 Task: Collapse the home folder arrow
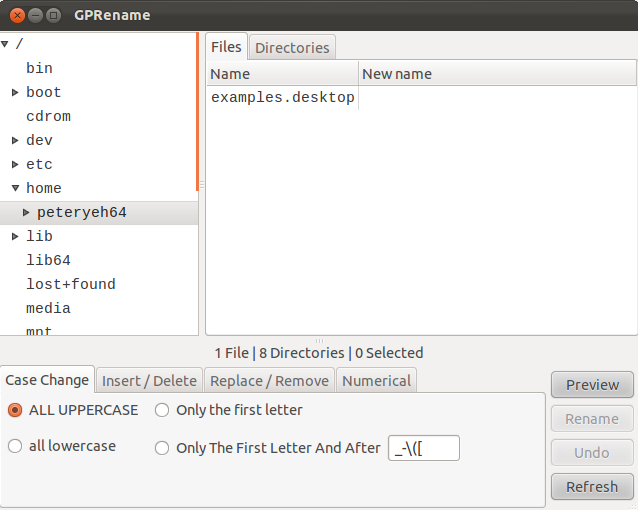tap(15, 188)
